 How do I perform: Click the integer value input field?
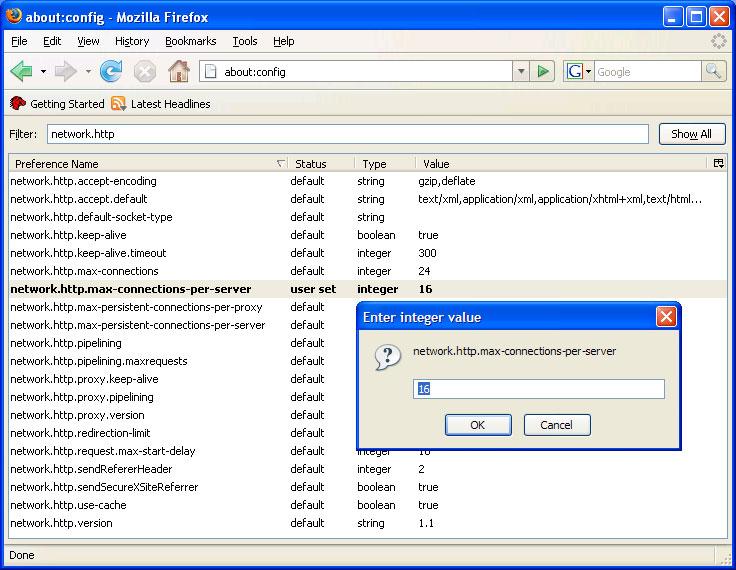[x=538, y=389]
